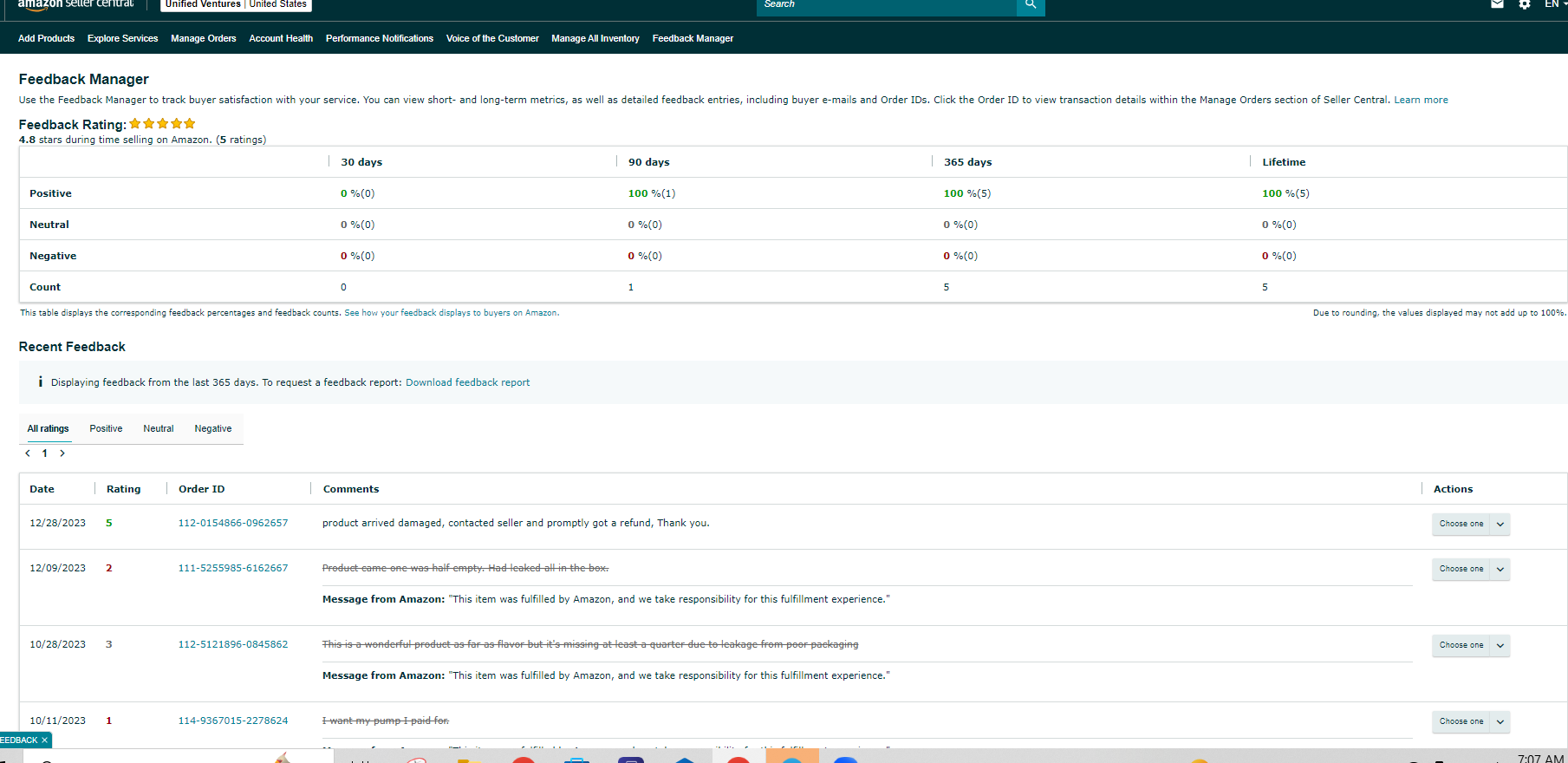This screenshot has height=763, width=1568.
Task: Open Voice of the Customer
Action: pos(492,38)
